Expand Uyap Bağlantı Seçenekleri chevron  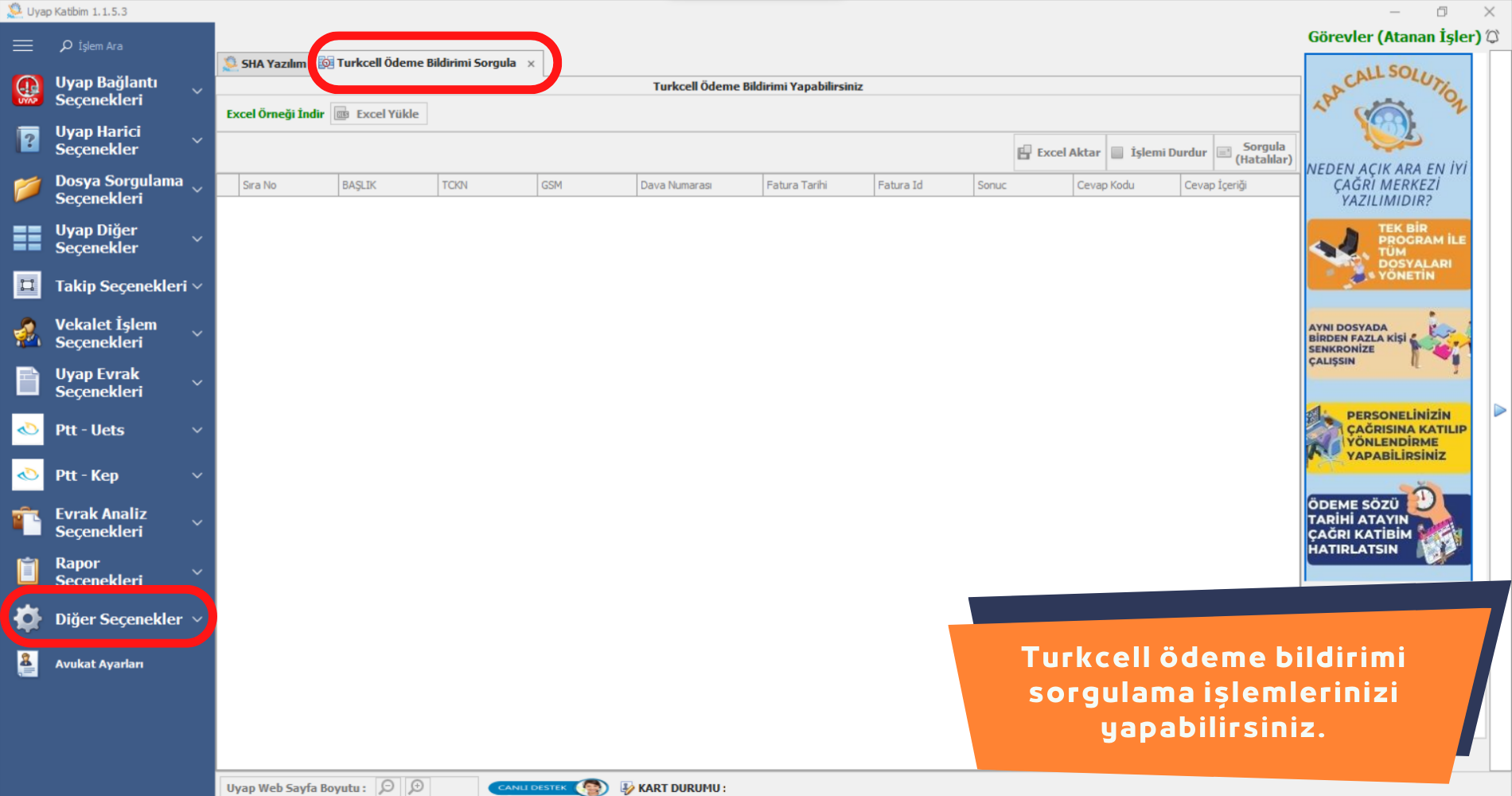(x=197, y=91)
